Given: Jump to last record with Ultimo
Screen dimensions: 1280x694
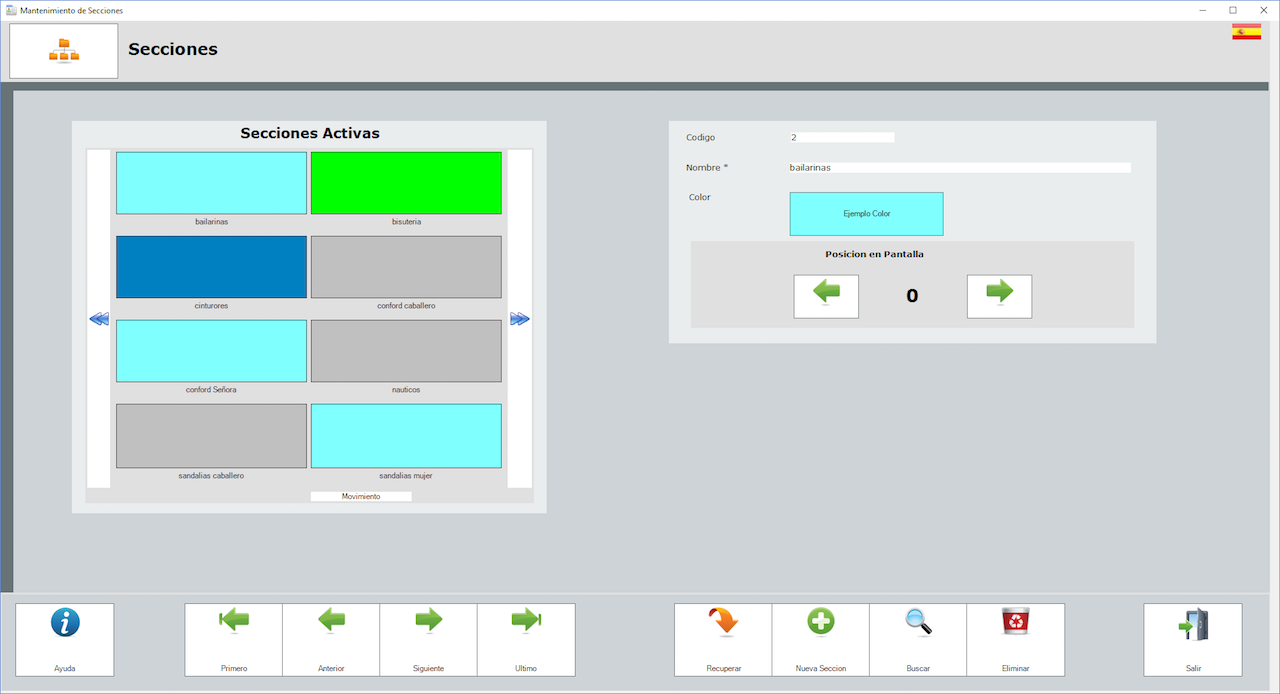Looking at the screenshot, I should [x=526, y=622].
